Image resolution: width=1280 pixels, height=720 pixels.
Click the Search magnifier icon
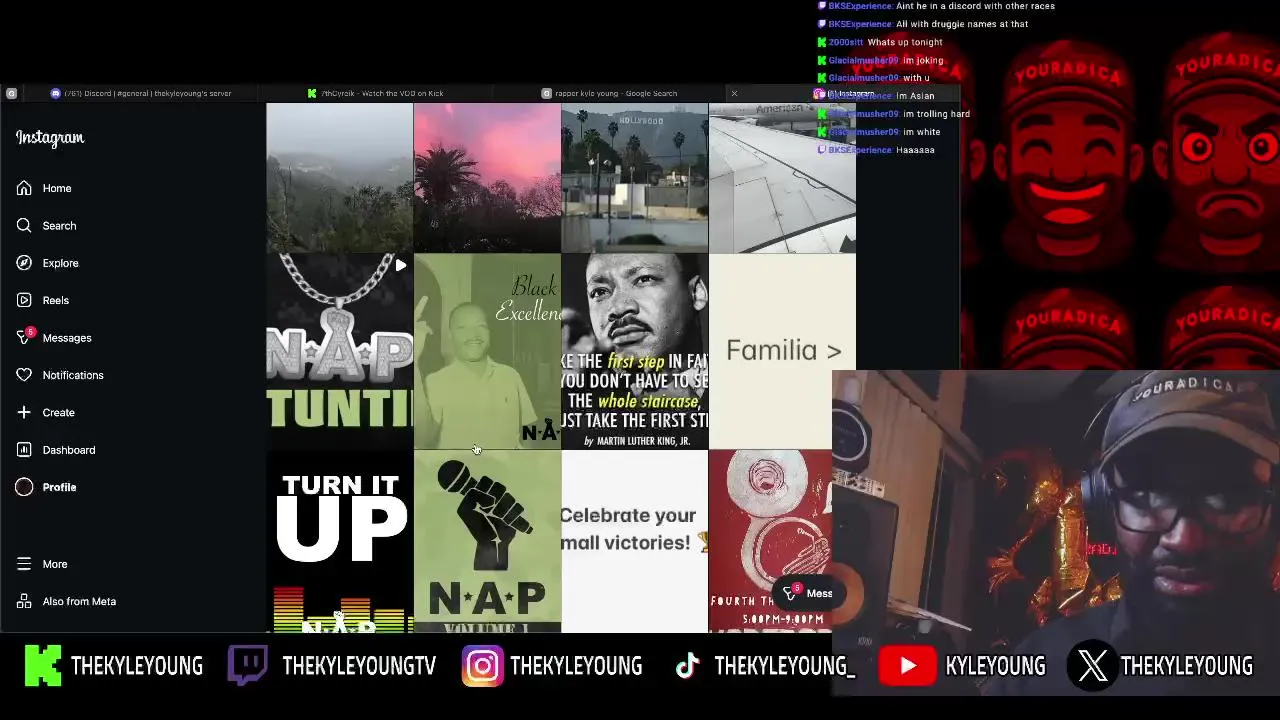[24, 225]
